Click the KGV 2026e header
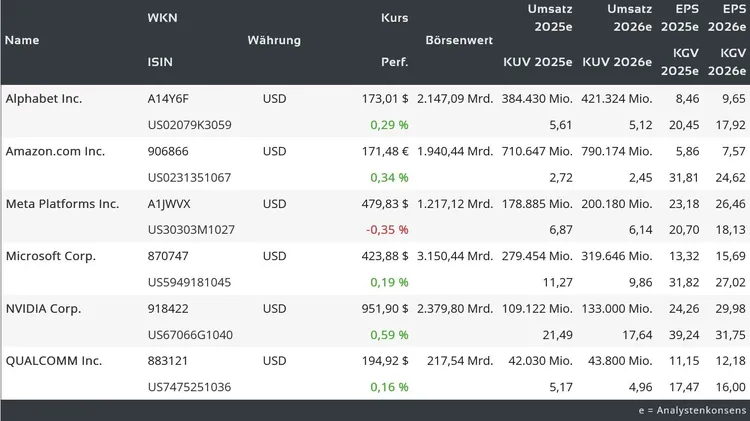The image size is (750, 421). point(727,62)
